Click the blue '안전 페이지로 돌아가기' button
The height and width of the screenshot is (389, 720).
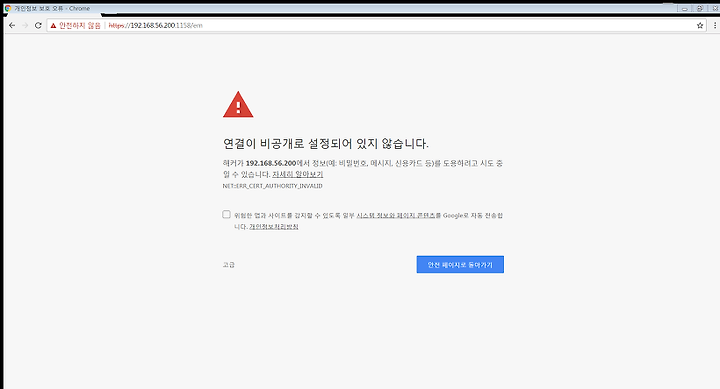click(460, 265)
